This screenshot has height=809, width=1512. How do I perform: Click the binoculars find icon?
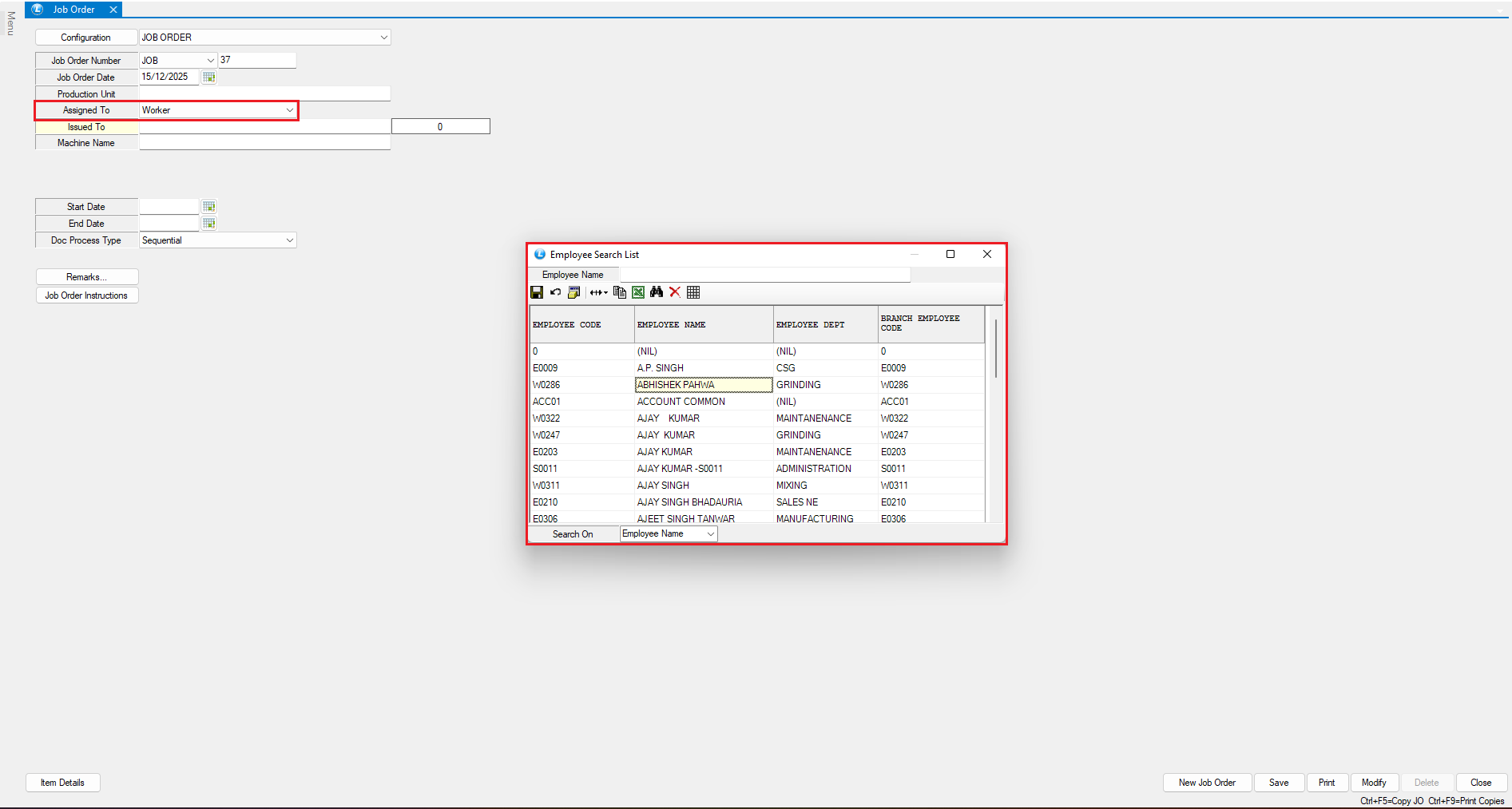pyautogui.click(x=657, y=292)
